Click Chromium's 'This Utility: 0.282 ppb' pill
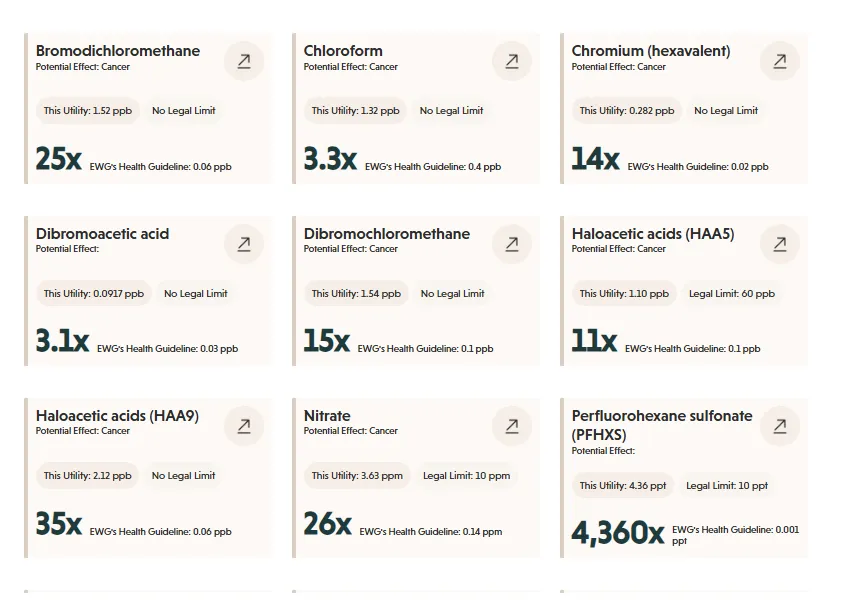 pyautogui.click(x=627, y=111)
